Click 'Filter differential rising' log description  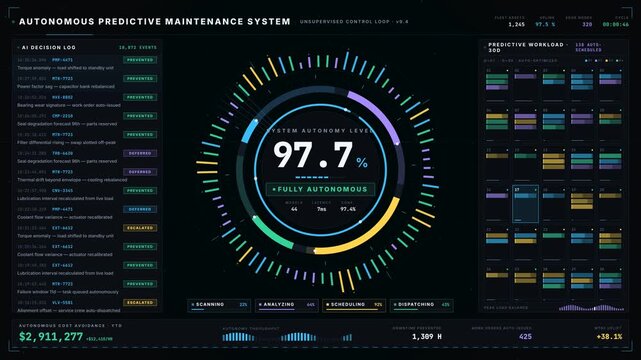[66, 143]
